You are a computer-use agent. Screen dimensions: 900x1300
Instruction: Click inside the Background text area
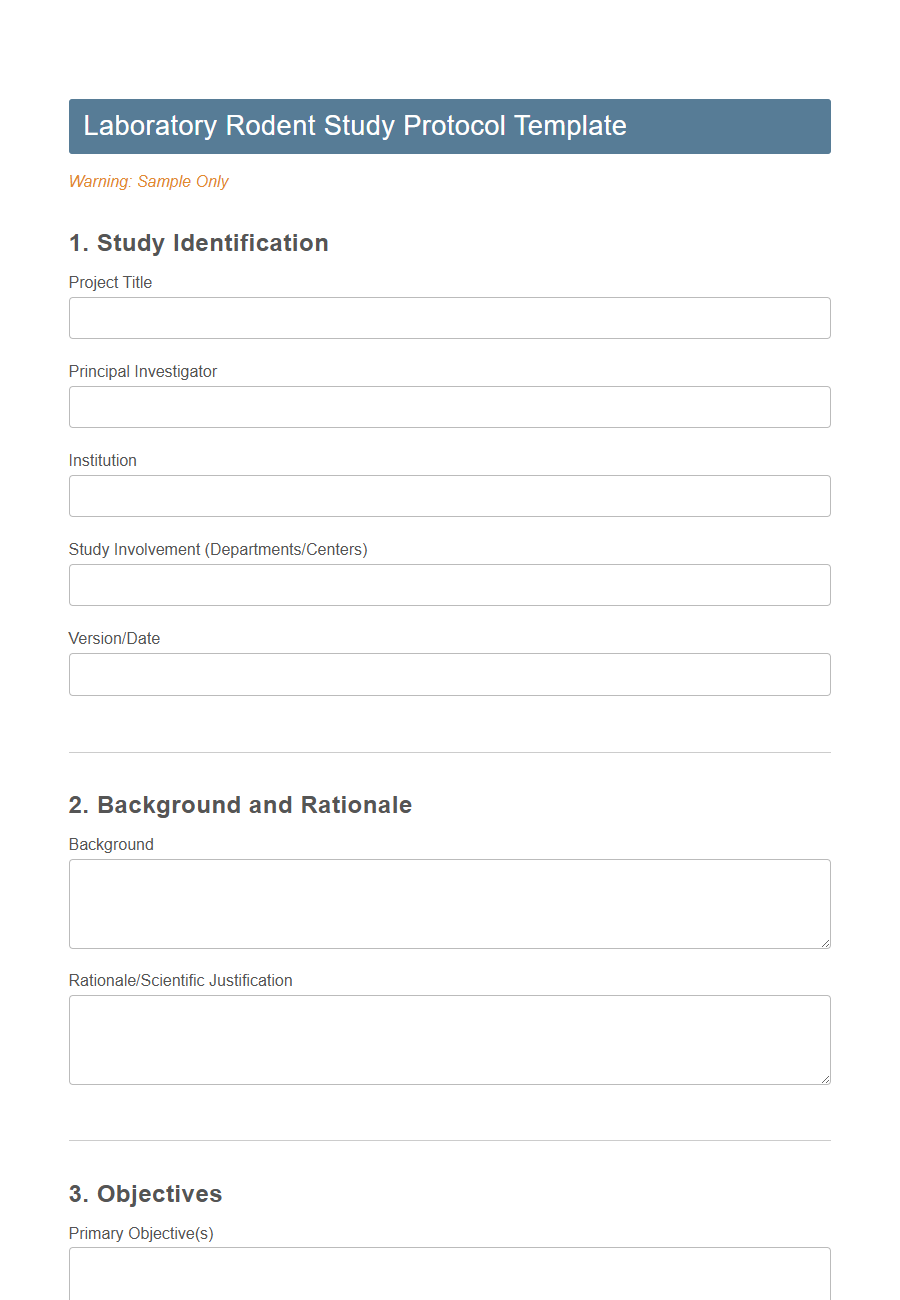(x=449, y=900)
